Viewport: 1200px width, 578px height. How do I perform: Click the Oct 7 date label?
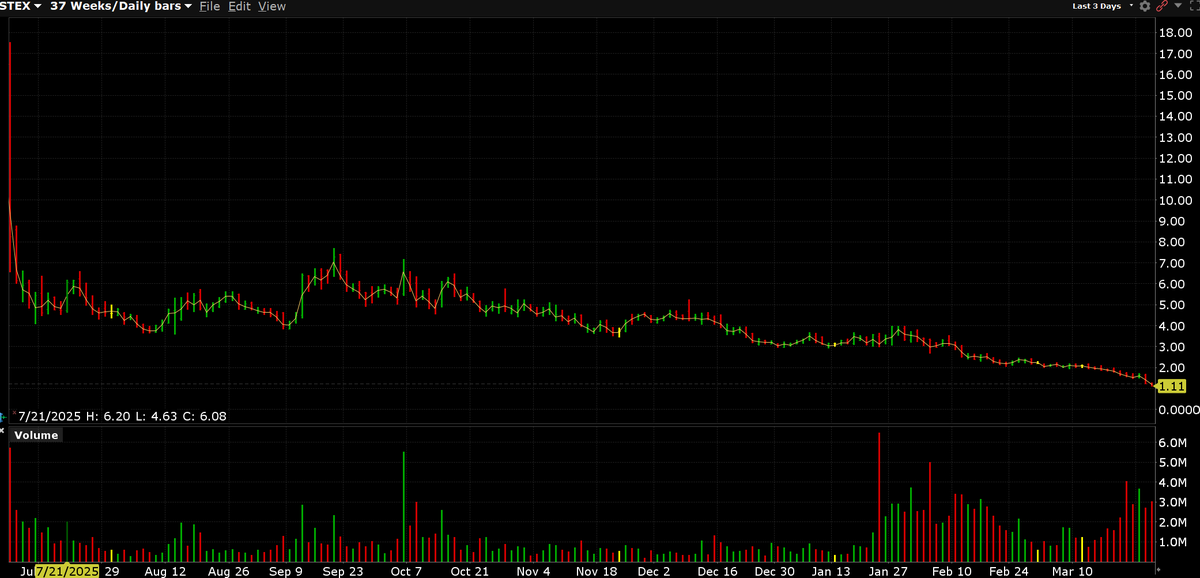[406, 572]
